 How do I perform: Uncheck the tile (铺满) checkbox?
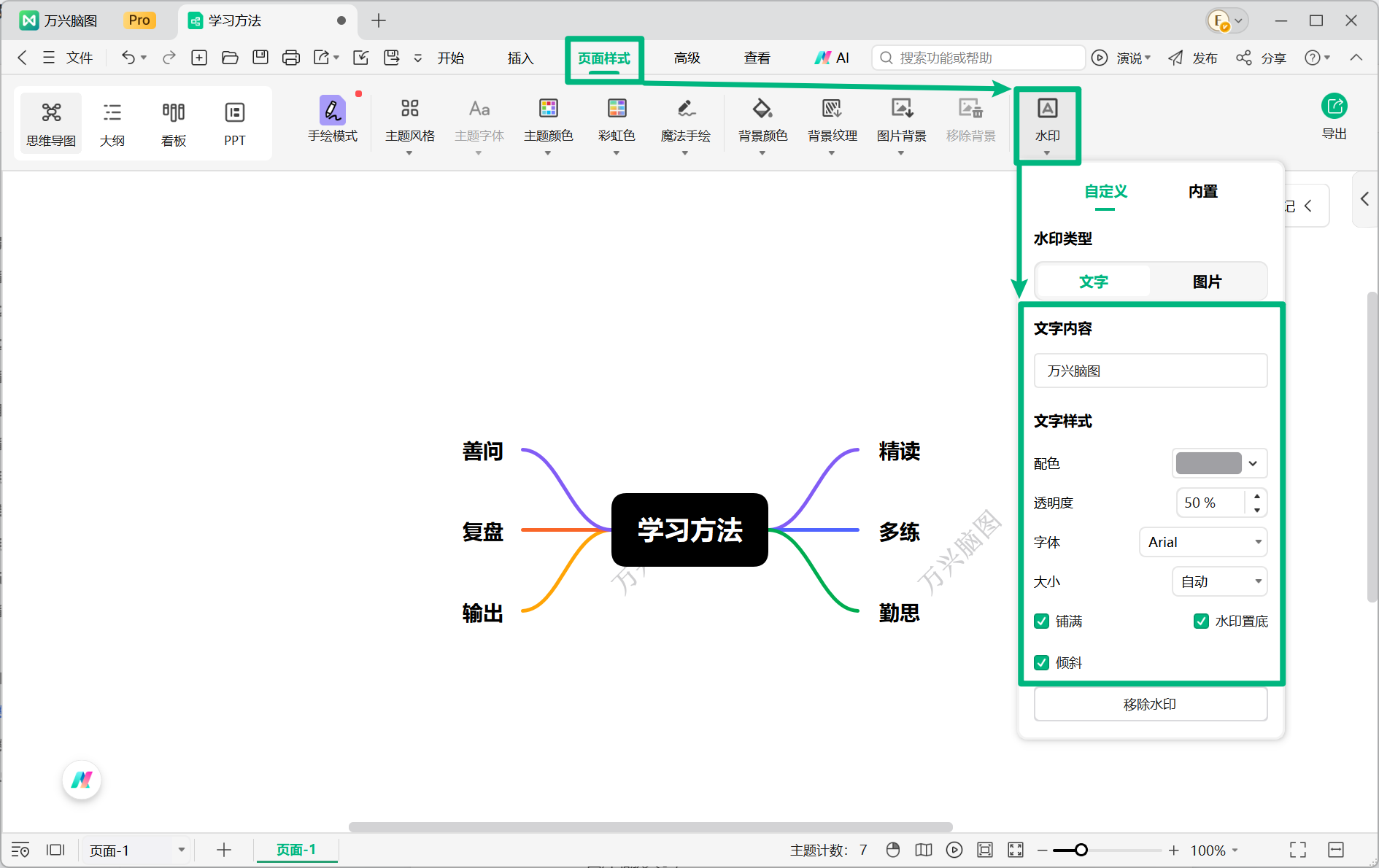click(x=1041, y=621)
